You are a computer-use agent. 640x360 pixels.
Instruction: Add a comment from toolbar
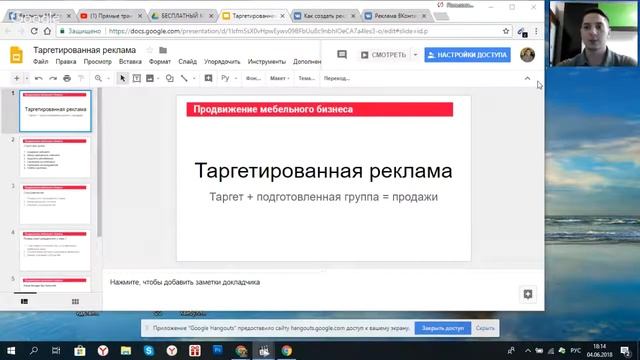pos(208,78)
